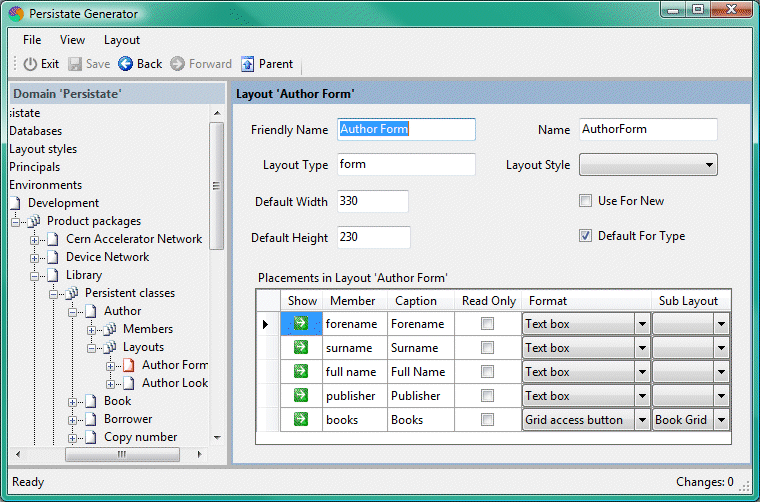Open Format dropdown for books row

coord(641,420)
